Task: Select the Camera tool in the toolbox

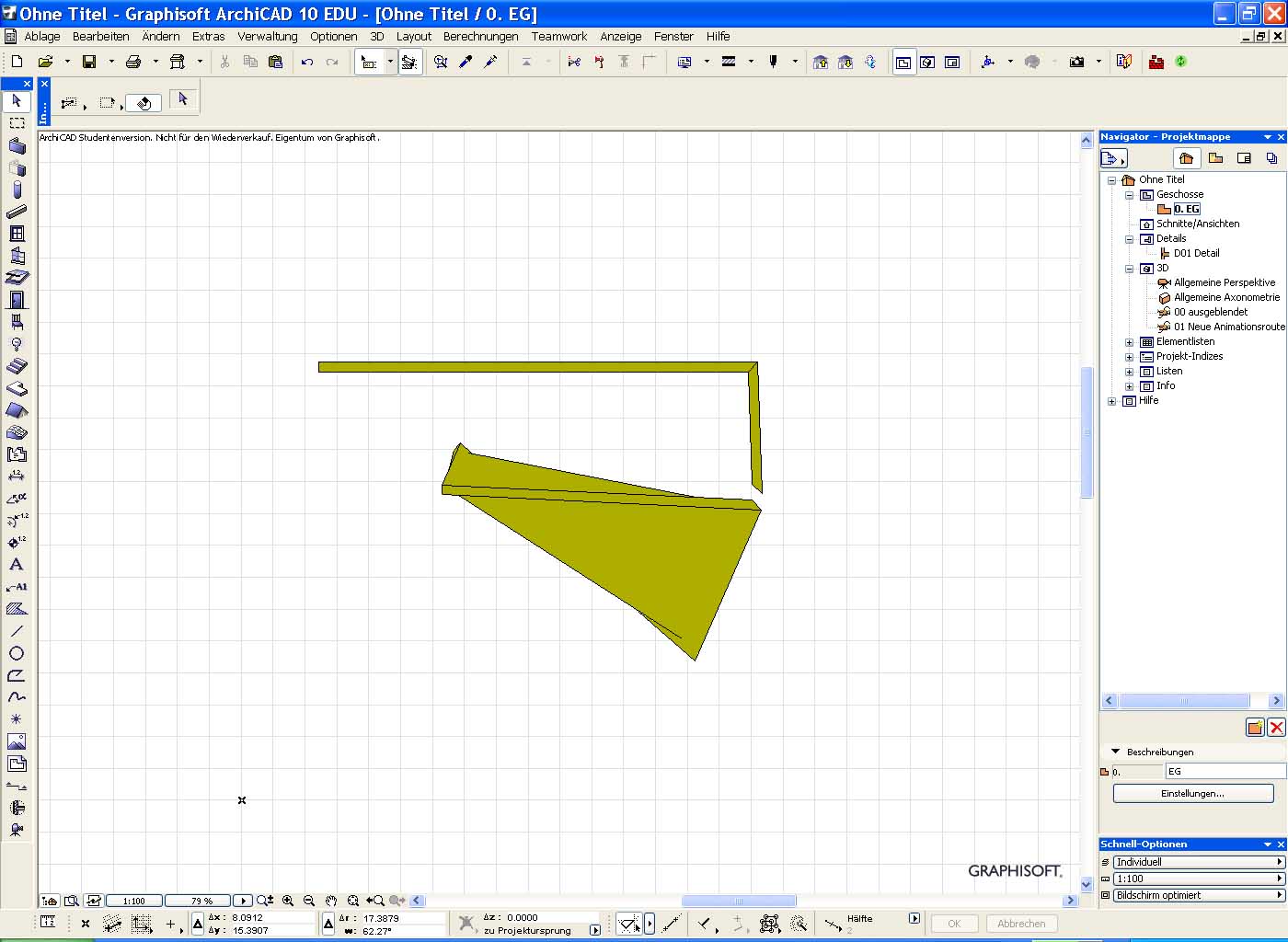Action: (x=17, y=829)
